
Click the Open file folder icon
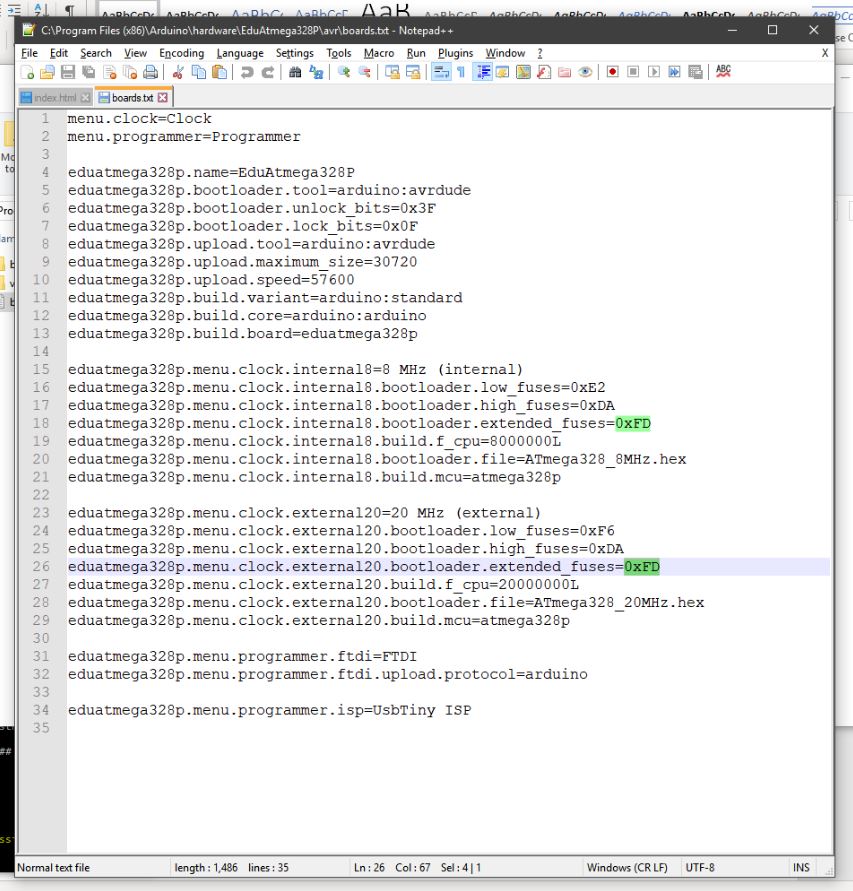coord(48,72)
